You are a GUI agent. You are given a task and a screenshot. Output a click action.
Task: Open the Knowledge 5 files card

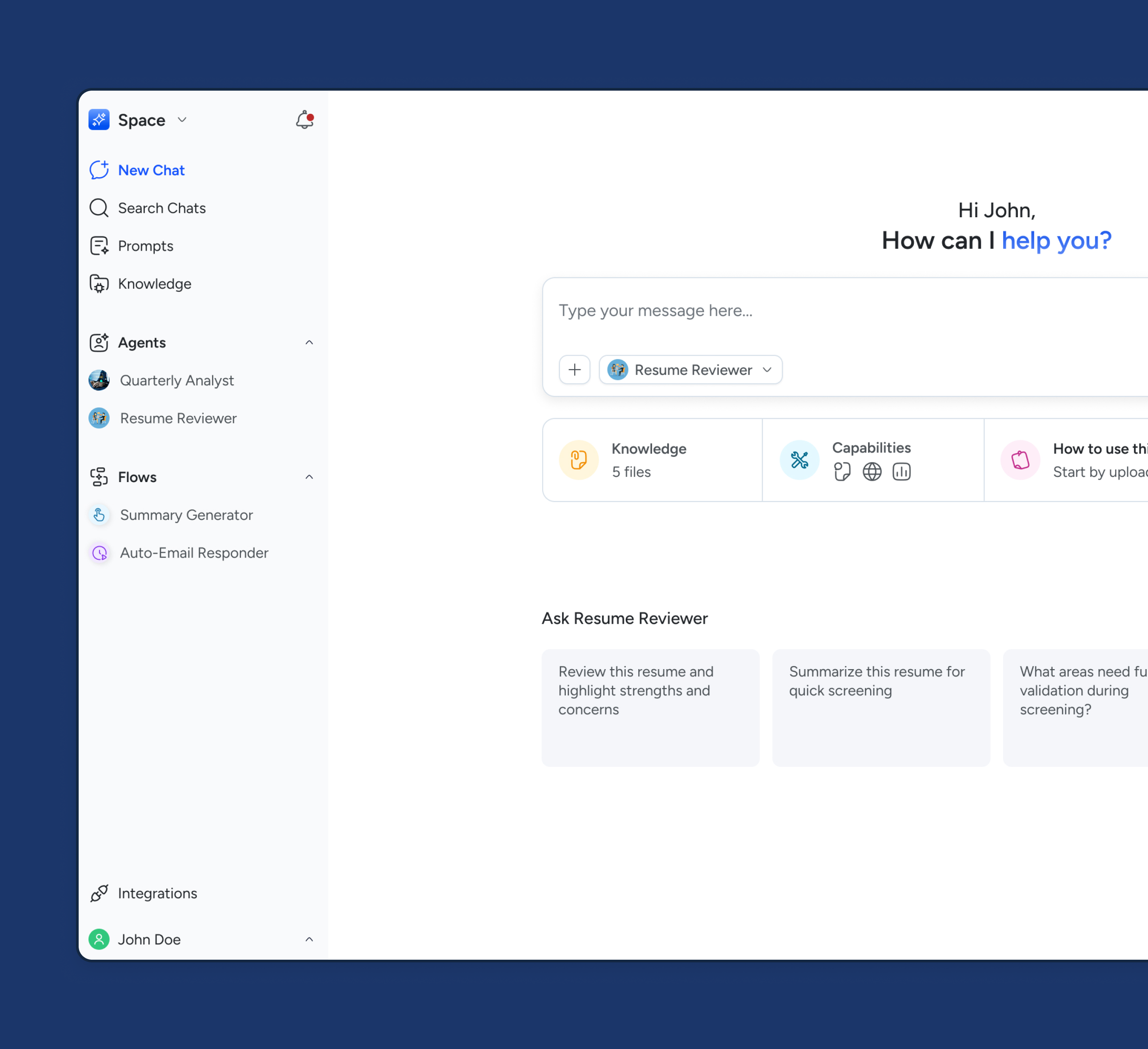[652, 460]
